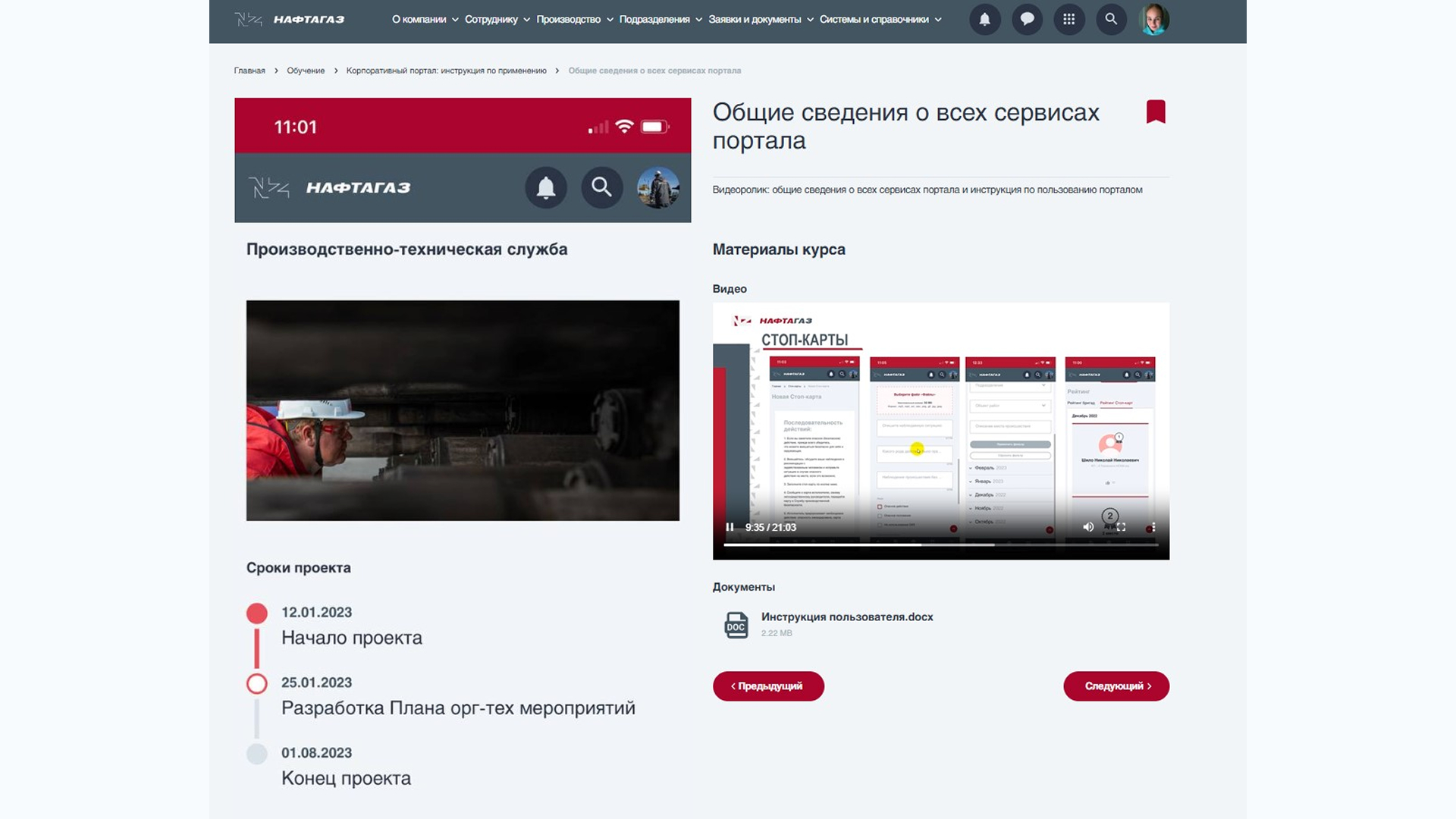Switch the video to fullscreen

pyautogui.click(x=1121, y=527)
